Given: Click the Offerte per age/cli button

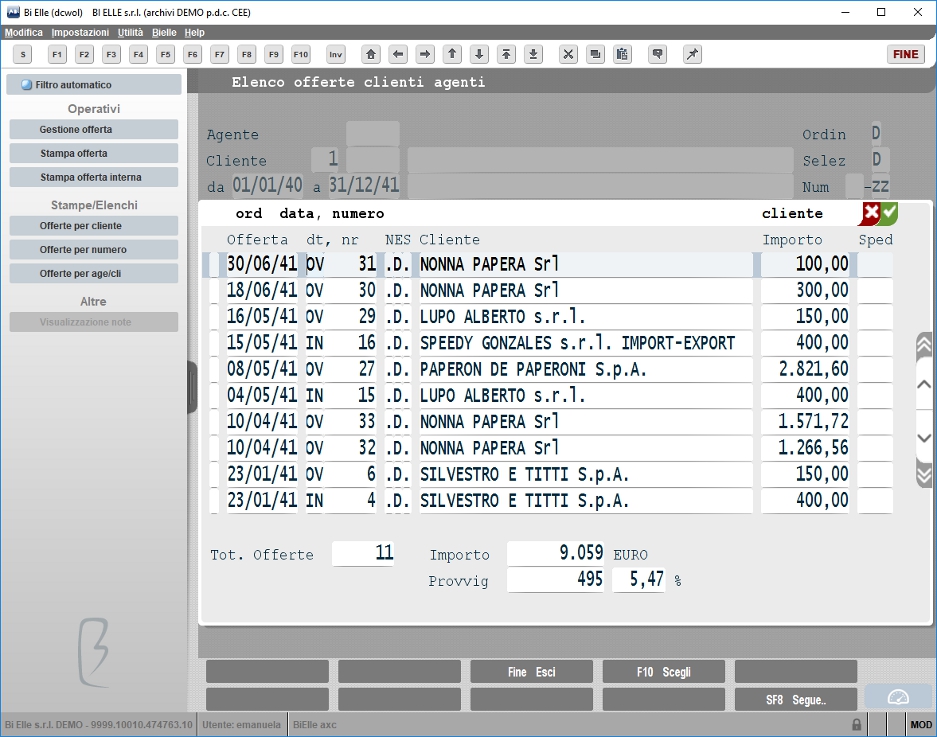Looking at the screenshot, I should click(94, 273).
